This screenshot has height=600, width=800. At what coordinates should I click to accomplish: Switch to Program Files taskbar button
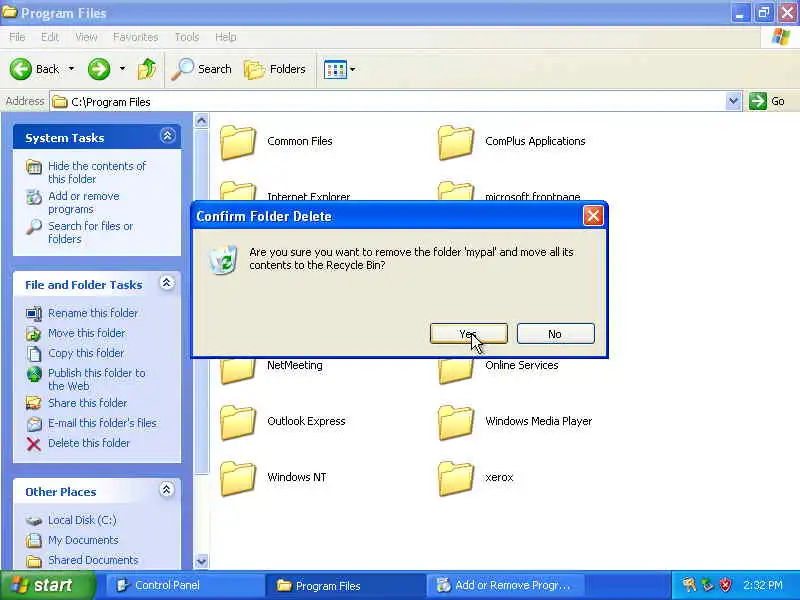[x=345, y=585]
